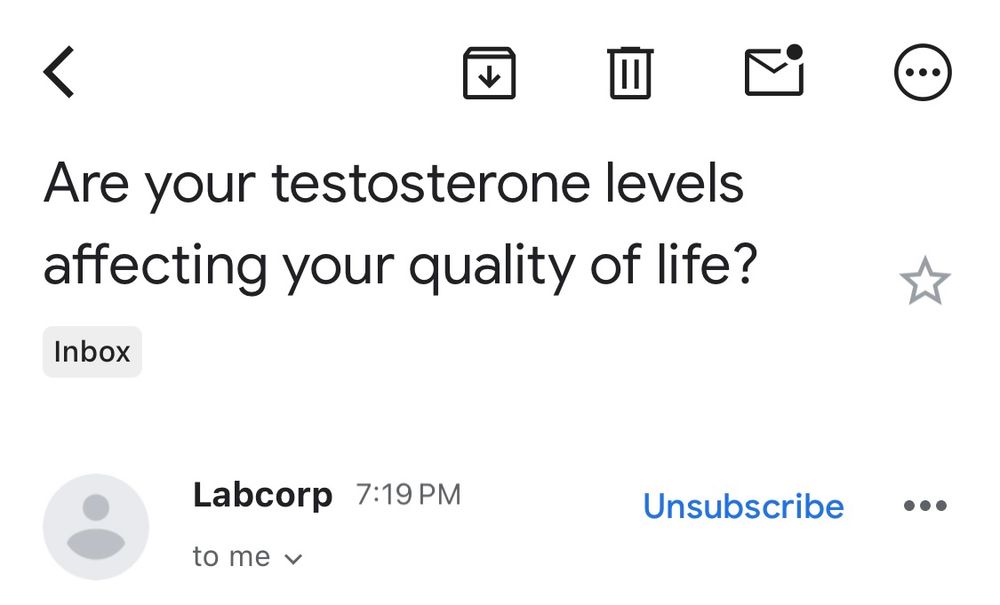Open message options beside Unsubscribe
This screenshot has width=1000, height=605.
tap(924, 507)
